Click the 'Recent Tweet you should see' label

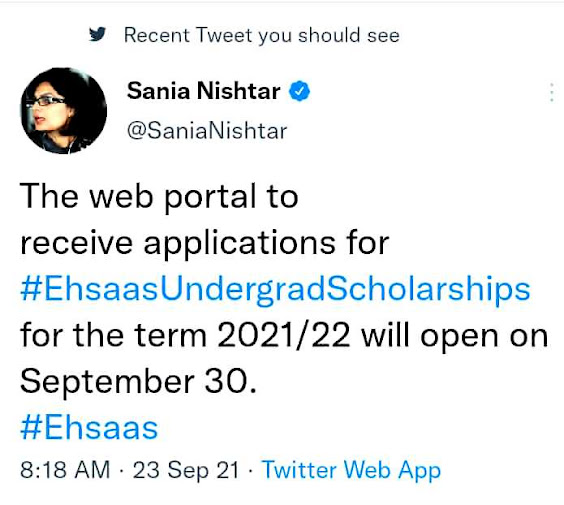click(262, 36)
